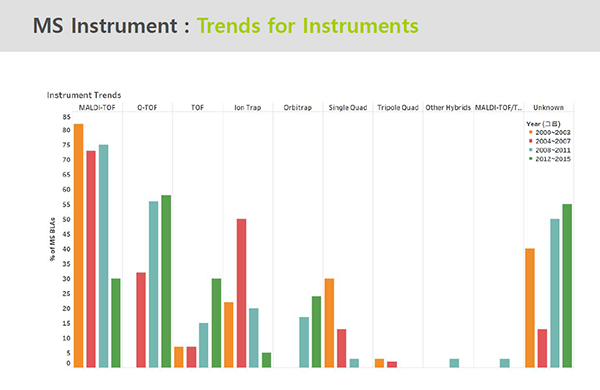Select the green Q-TOF bar
Image resolution: width=600 pixels, height=390 pixels.
[x=166, y=281]
